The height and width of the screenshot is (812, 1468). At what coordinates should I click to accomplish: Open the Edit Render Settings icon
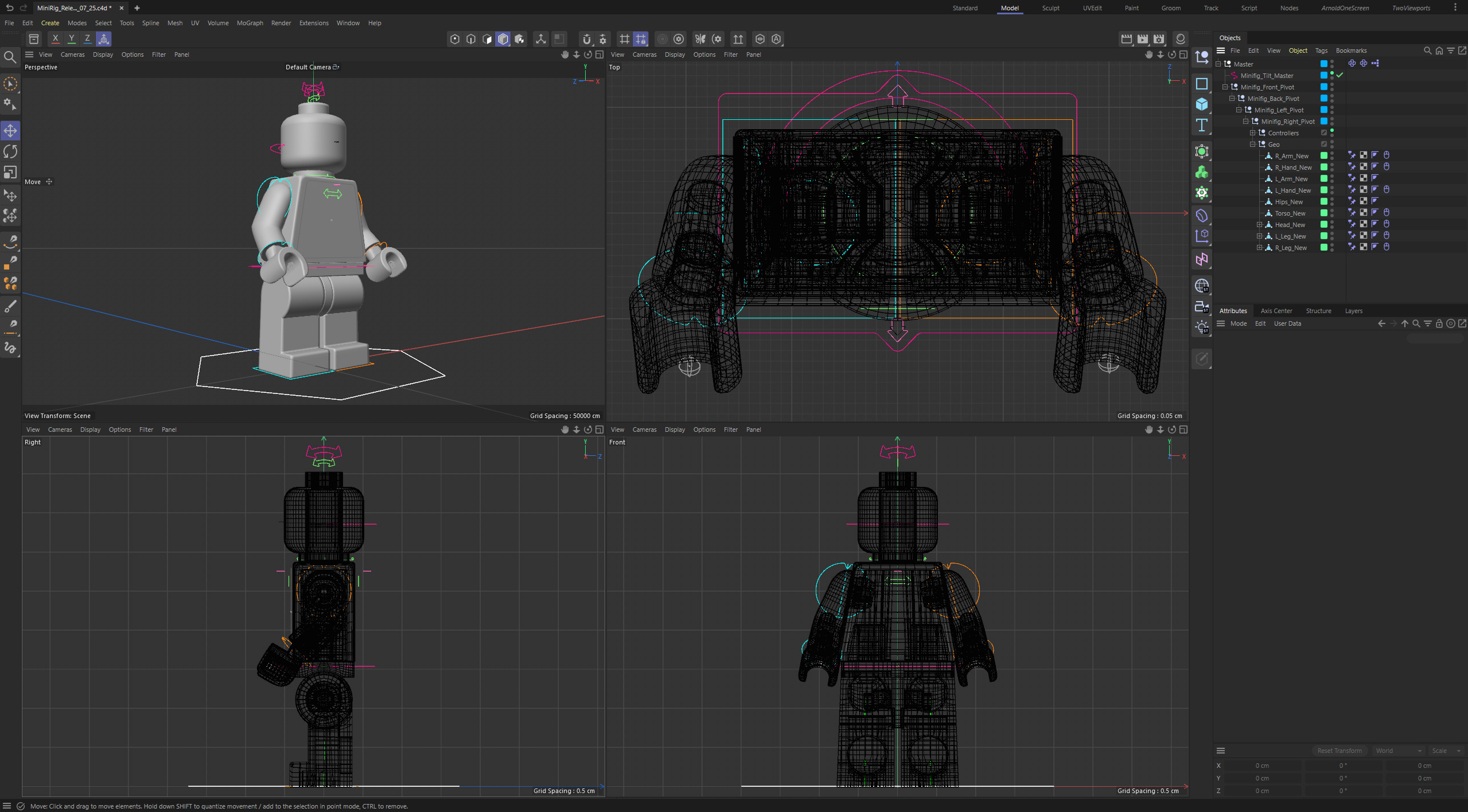pyautogui.click(x=1159, y=39)
